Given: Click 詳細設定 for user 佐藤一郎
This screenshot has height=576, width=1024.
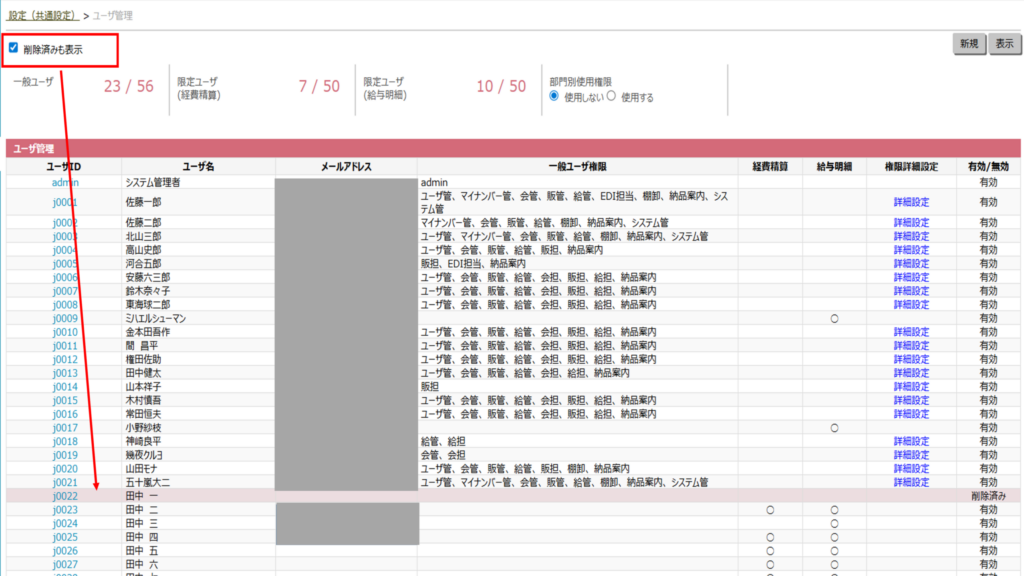Looking at the screenshot, I should point(910,202).
